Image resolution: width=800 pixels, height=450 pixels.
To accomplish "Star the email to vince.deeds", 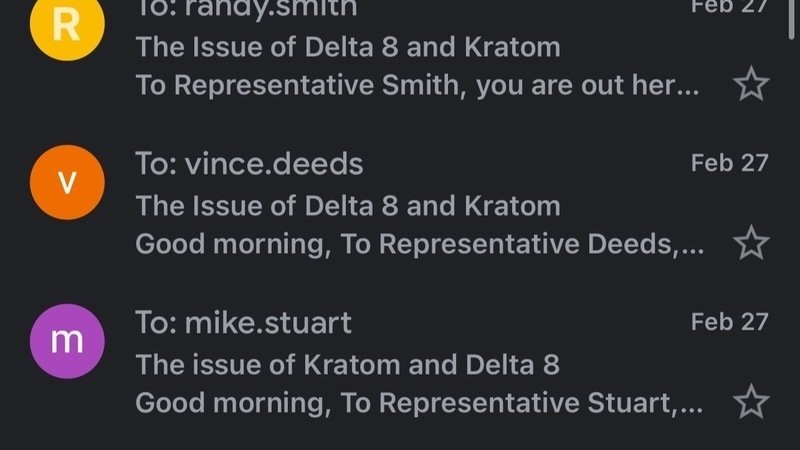I will (750, 242).
